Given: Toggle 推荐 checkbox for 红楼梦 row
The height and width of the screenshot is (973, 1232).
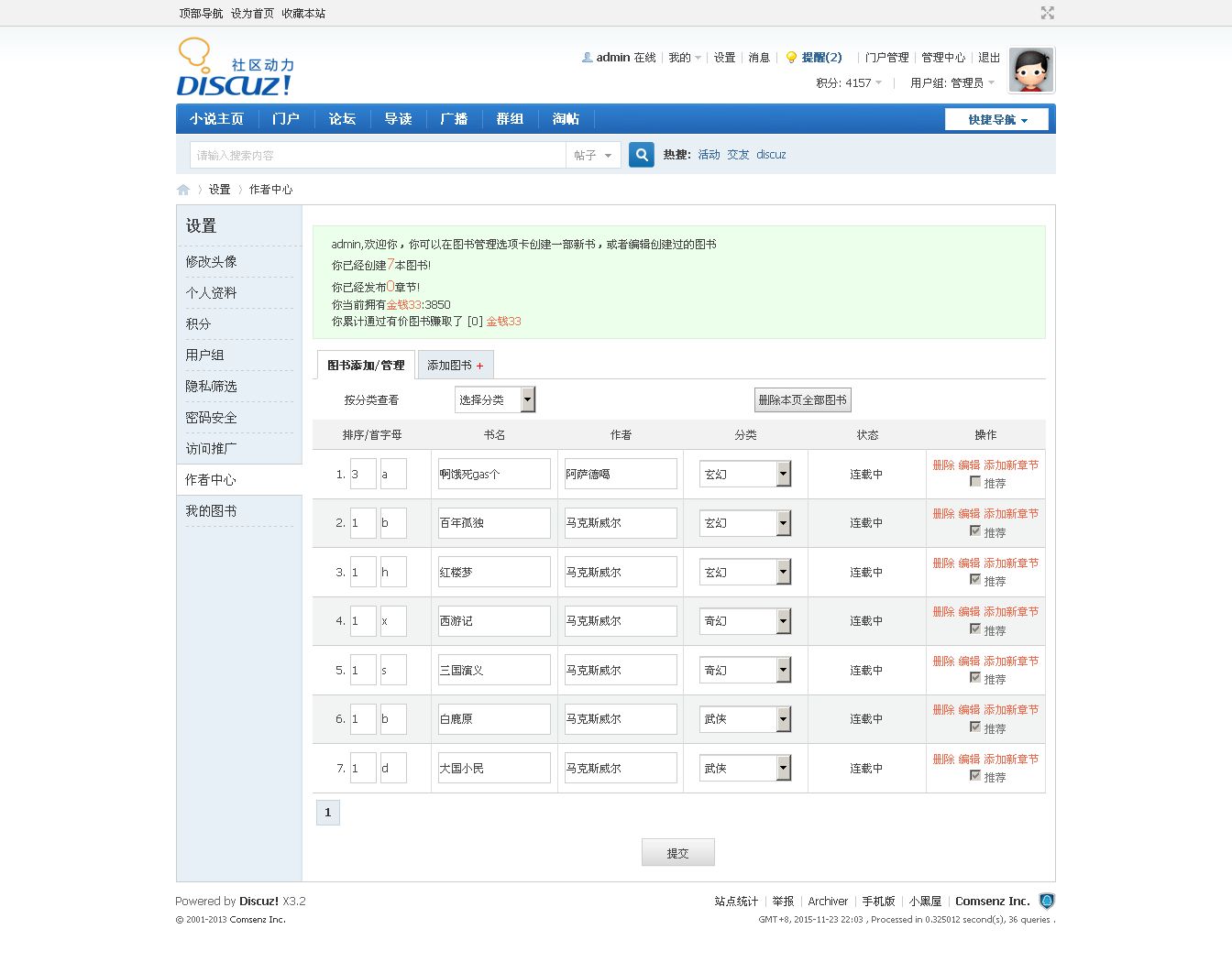Looking at the screenshot, I should (x=975, y=580).
